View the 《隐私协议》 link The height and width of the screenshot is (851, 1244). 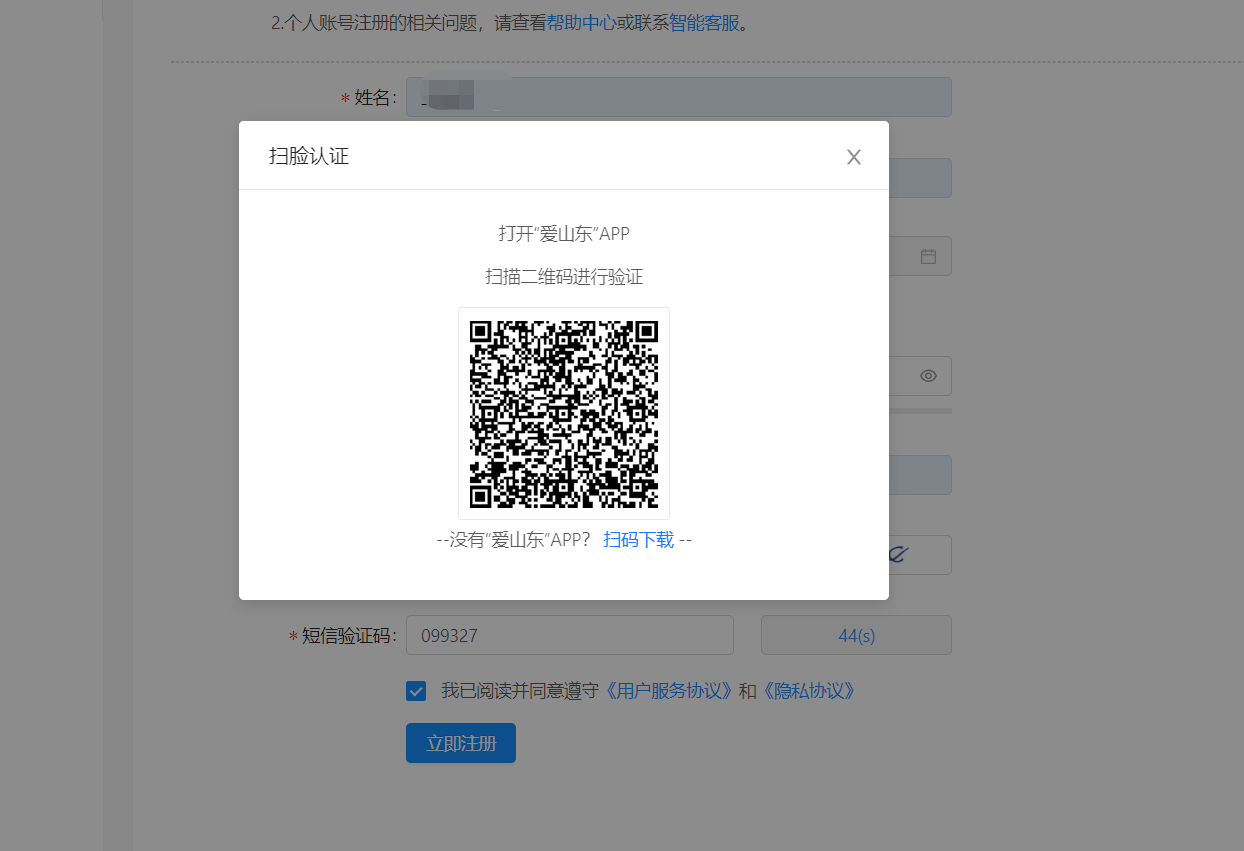pyautogui.click(x=809, y=691)
